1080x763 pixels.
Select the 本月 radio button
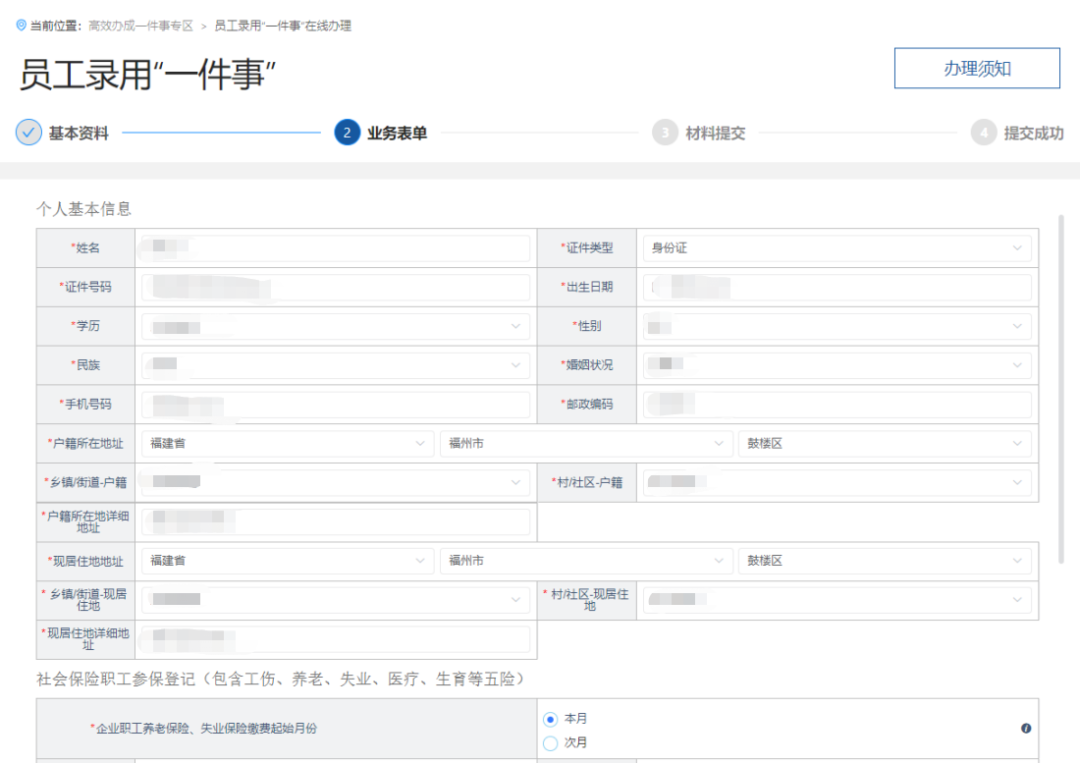[550, 720]
